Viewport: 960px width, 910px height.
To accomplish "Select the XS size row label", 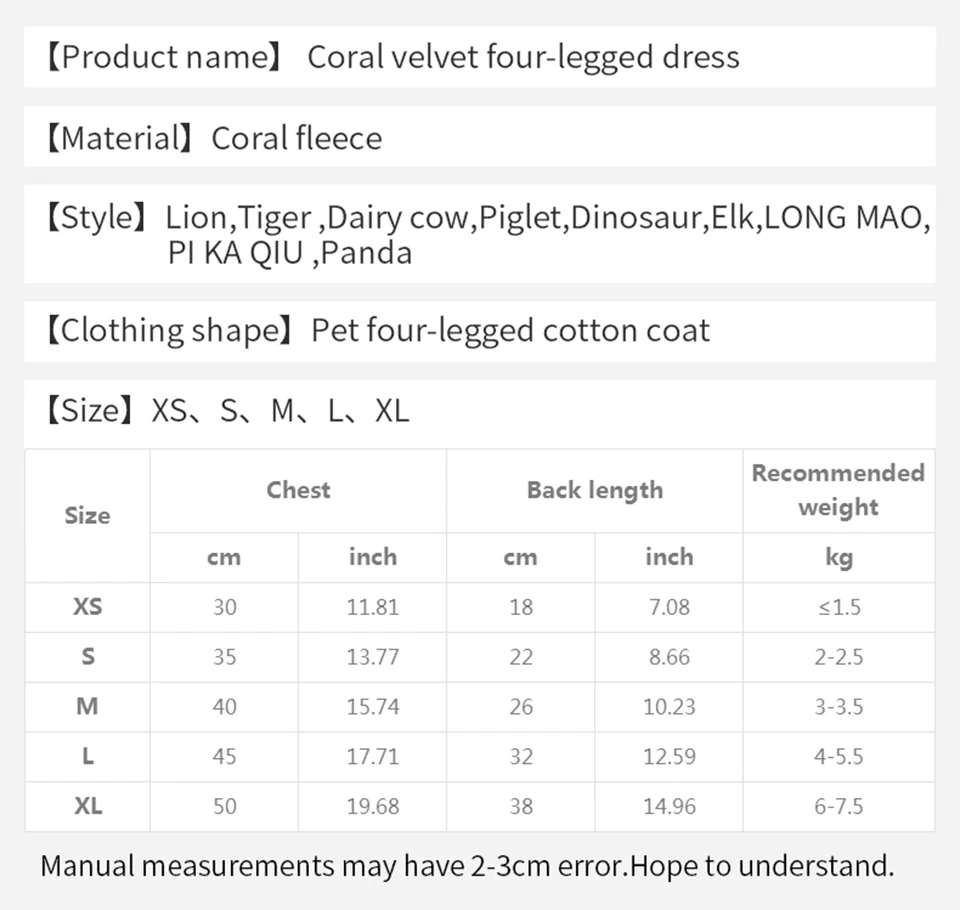I will pyautogui.click(x=88, y=607).
